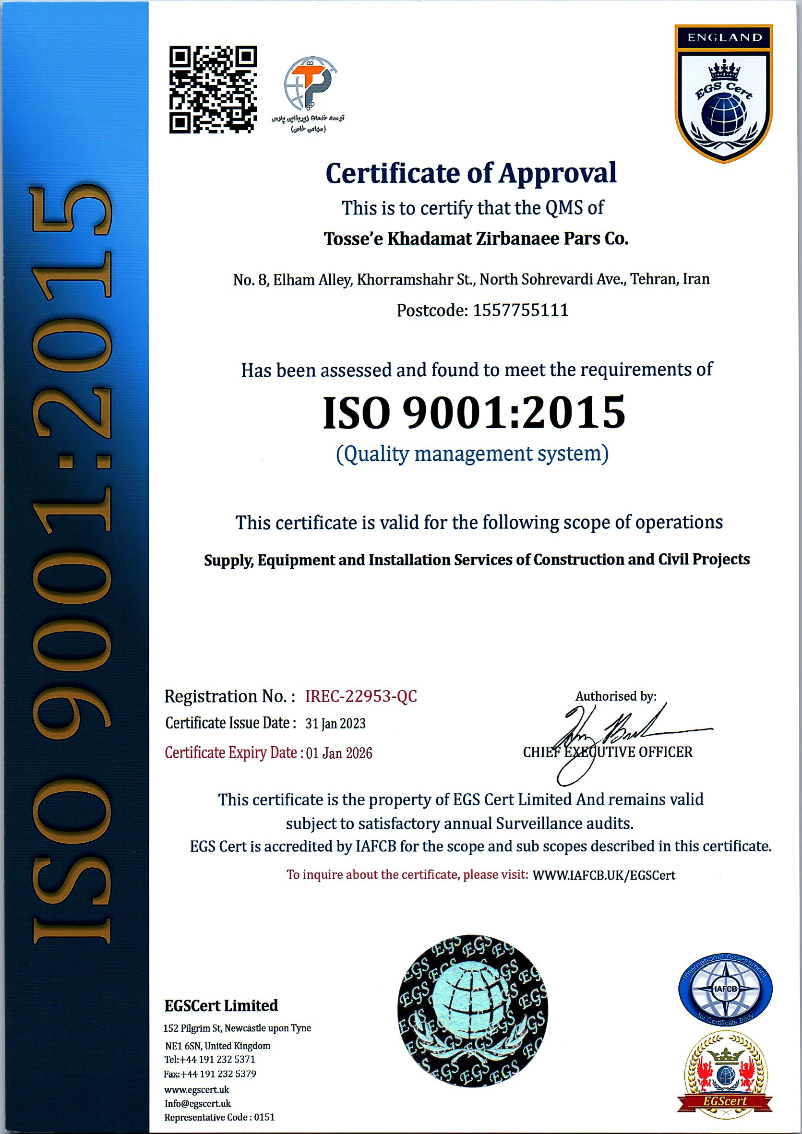The width and height of the screenshot is (802, 1134).
Task: Click '152 Pilgrim St, Newcastle upon Tyne' address
Action: (238, 1028)
